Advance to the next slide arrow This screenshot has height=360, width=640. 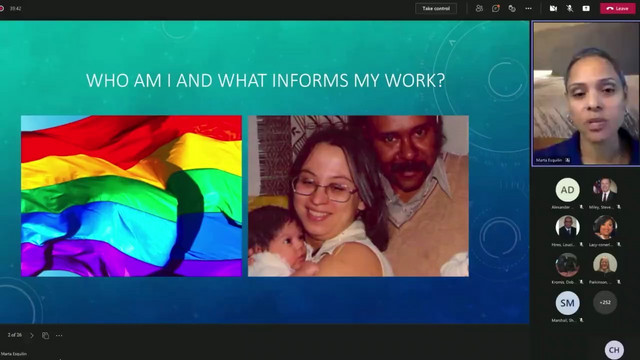point(32,335)
